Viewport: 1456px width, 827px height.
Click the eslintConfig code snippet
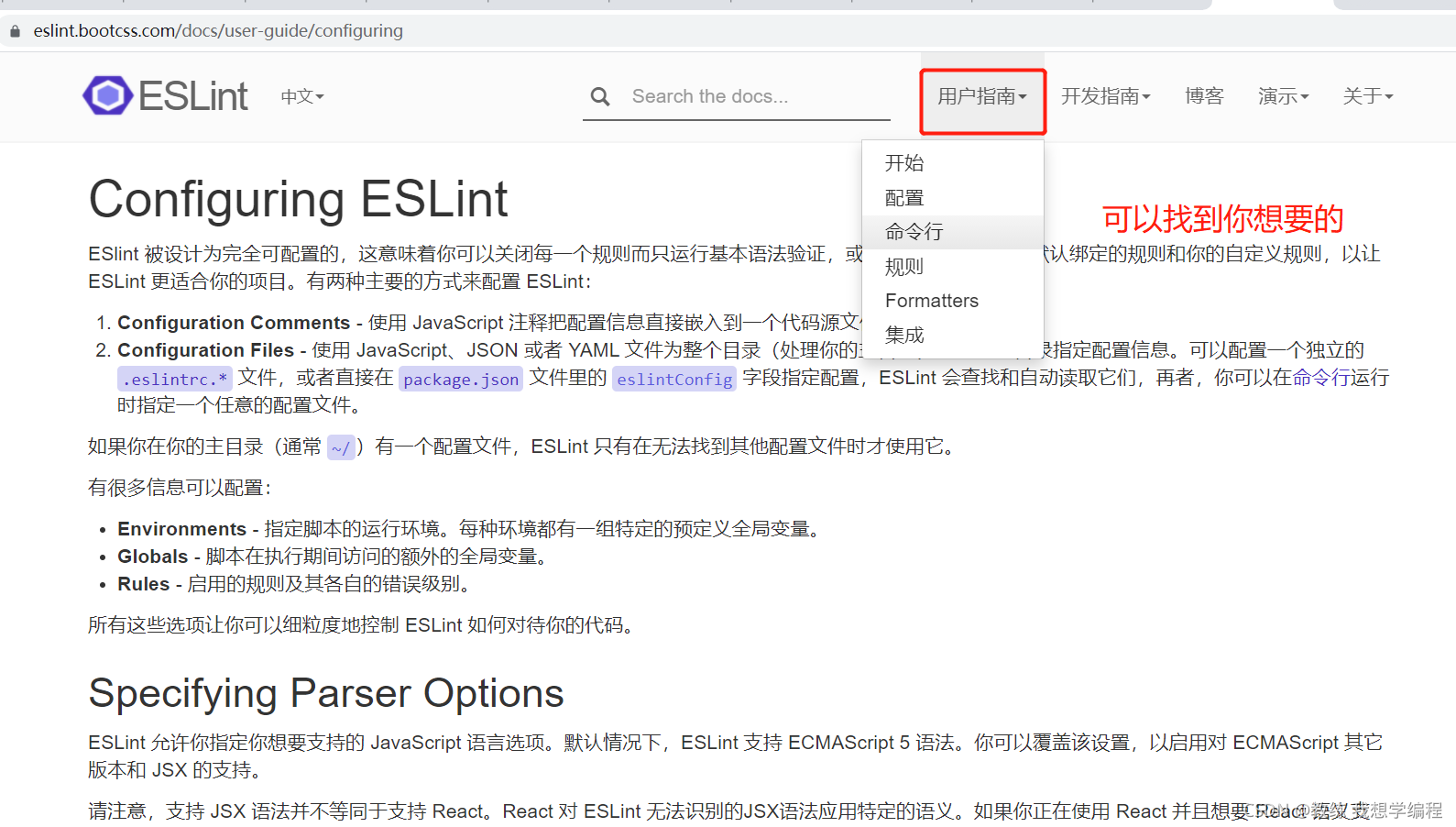(x=674, y=380)
